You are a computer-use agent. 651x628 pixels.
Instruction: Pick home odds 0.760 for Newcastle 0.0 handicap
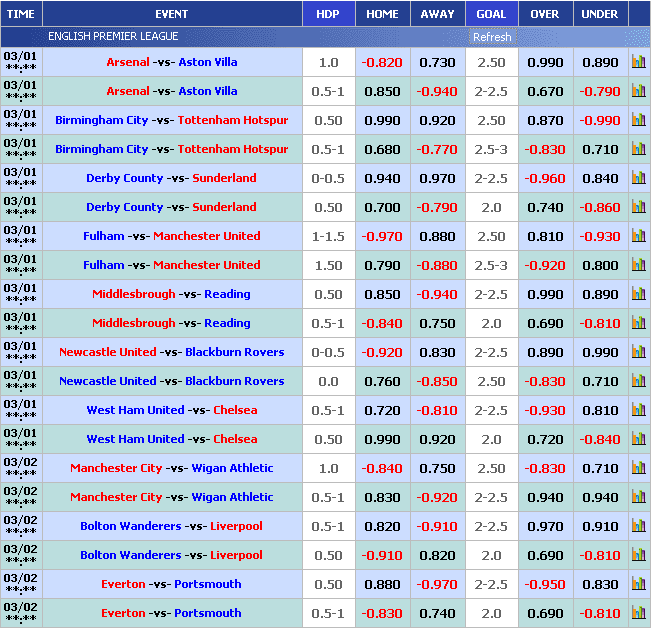[x=382, y=381]
